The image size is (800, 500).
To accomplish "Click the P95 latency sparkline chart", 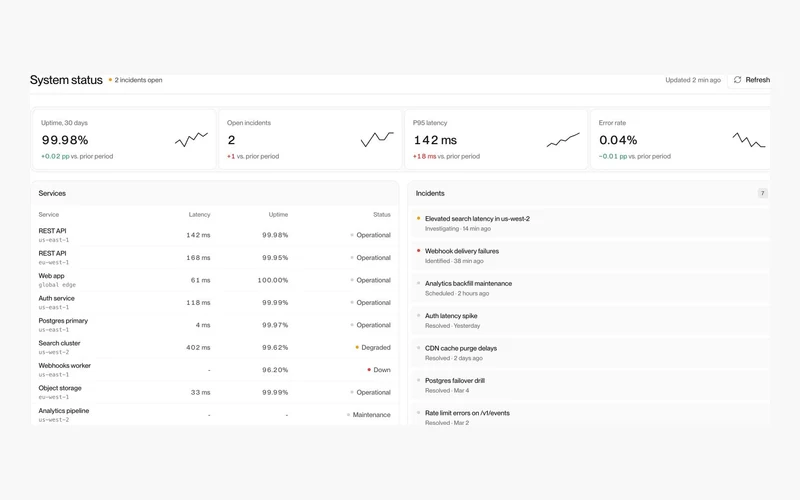I will click(x=563, y=139).
